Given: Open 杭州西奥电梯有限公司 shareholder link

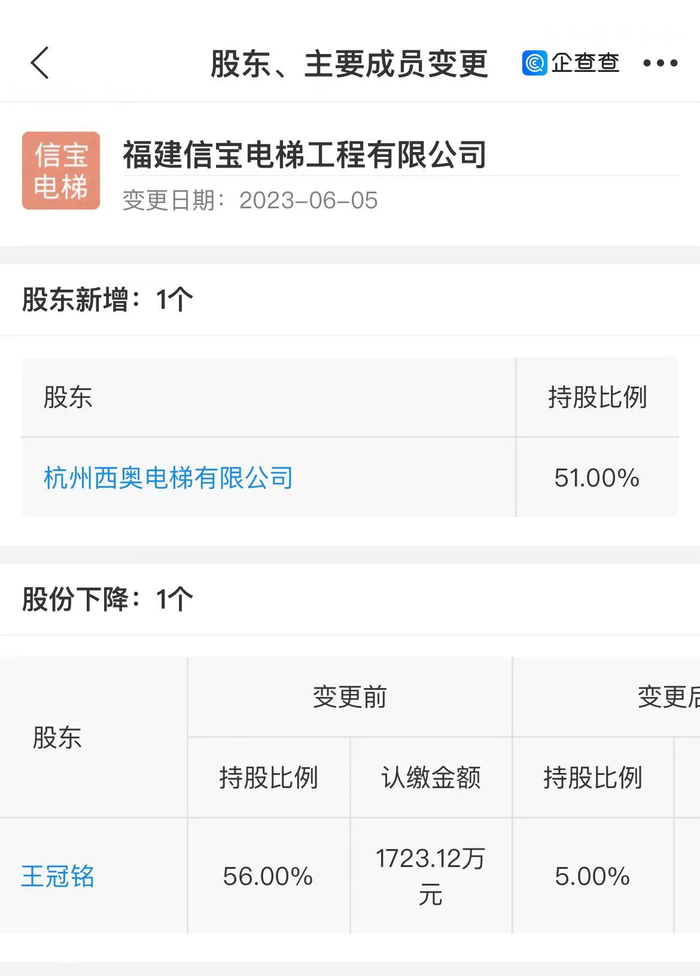Looking at the screenshot, I should tap(168, 477).
